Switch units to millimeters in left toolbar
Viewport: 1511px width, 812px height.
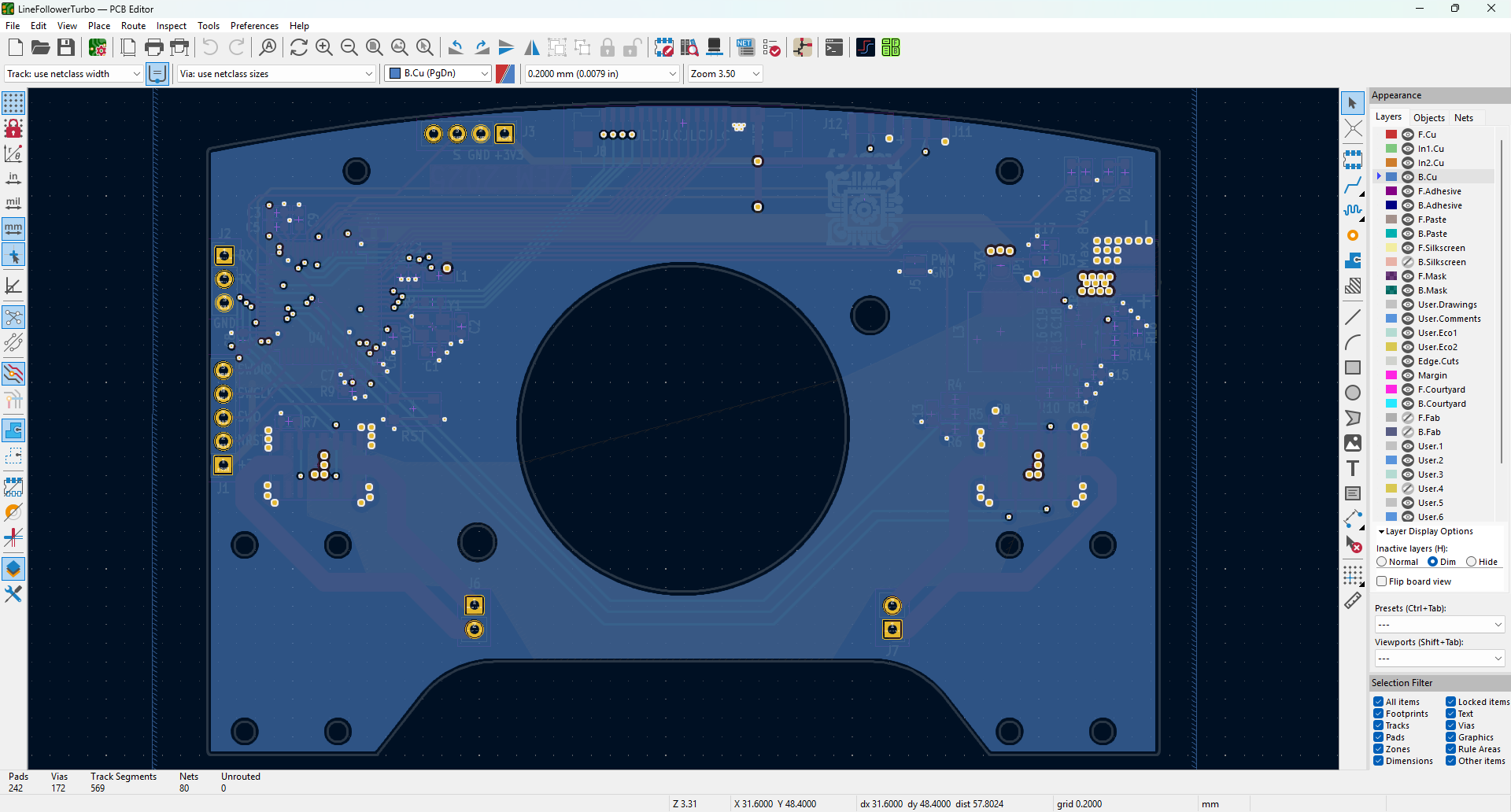pos(13,229)
